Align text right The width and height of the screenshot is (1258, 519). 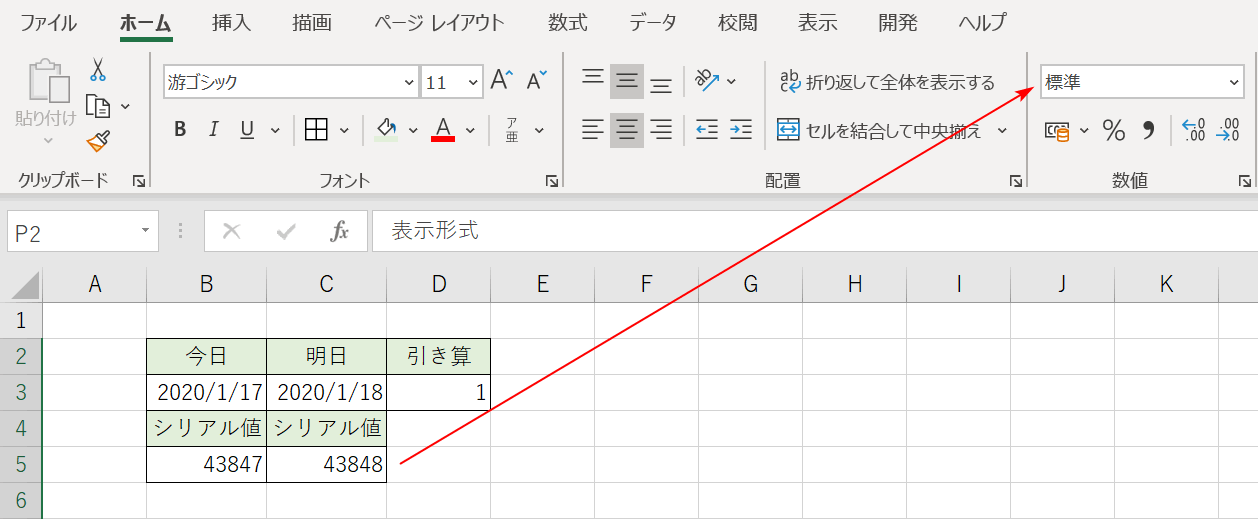(661, 129)
